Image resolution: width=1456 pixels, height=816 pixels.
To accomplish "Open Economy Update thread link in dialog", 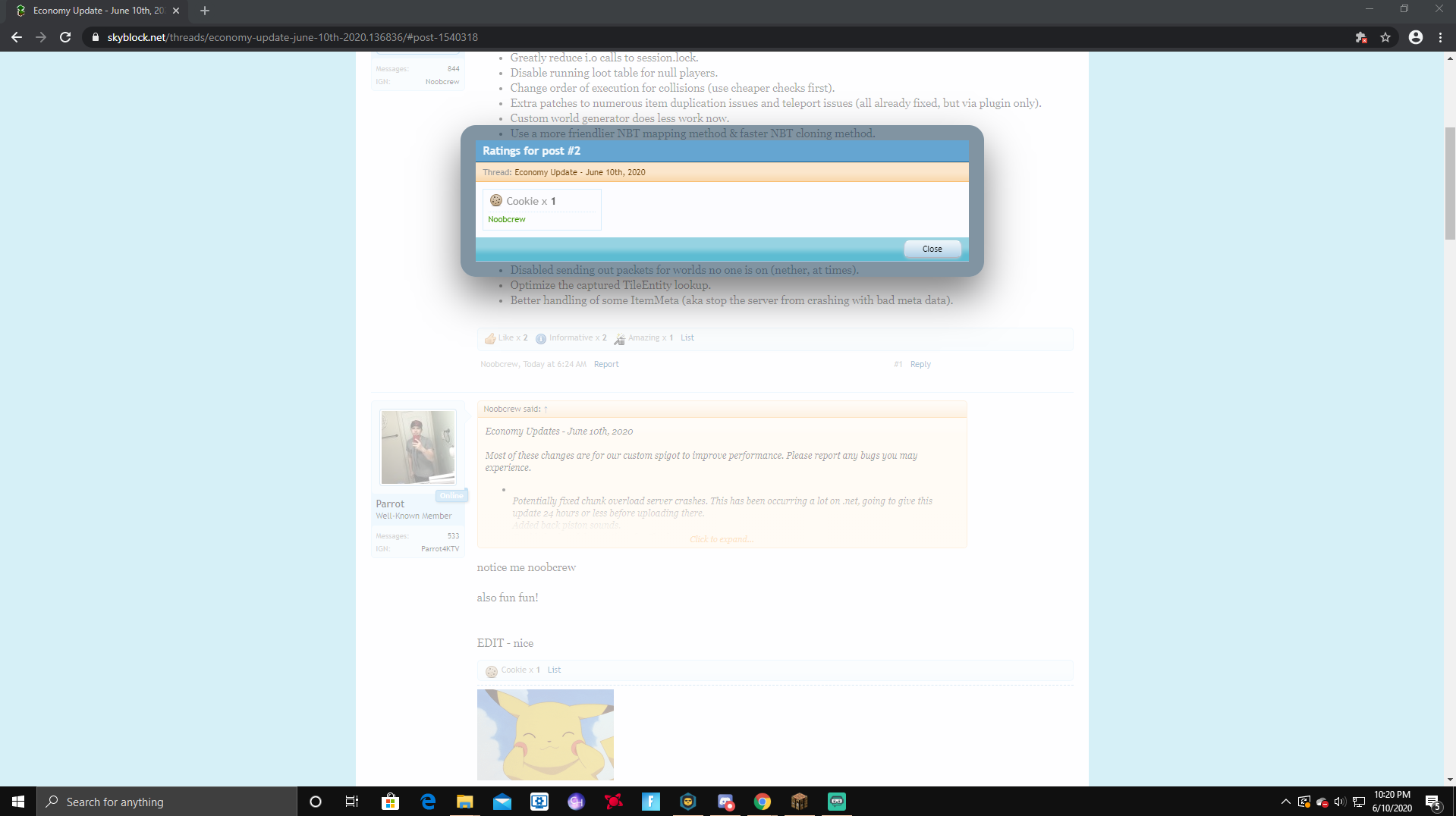I will tap(580, 172).
